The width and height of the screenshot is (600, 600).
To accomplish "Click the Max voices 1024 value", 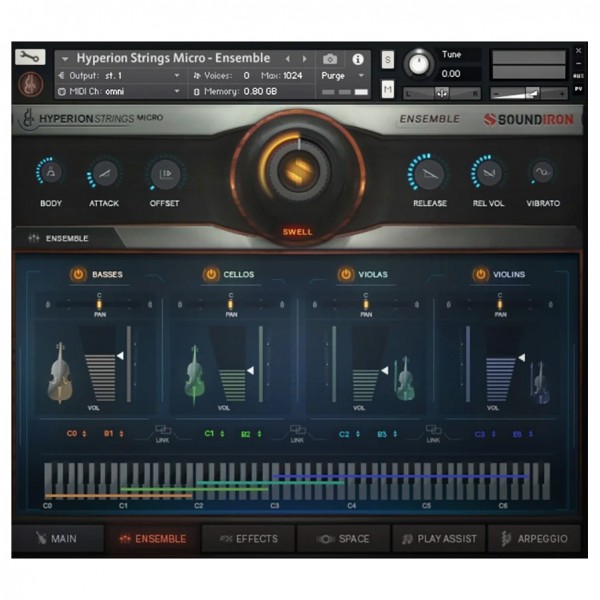I will point(293,76).
